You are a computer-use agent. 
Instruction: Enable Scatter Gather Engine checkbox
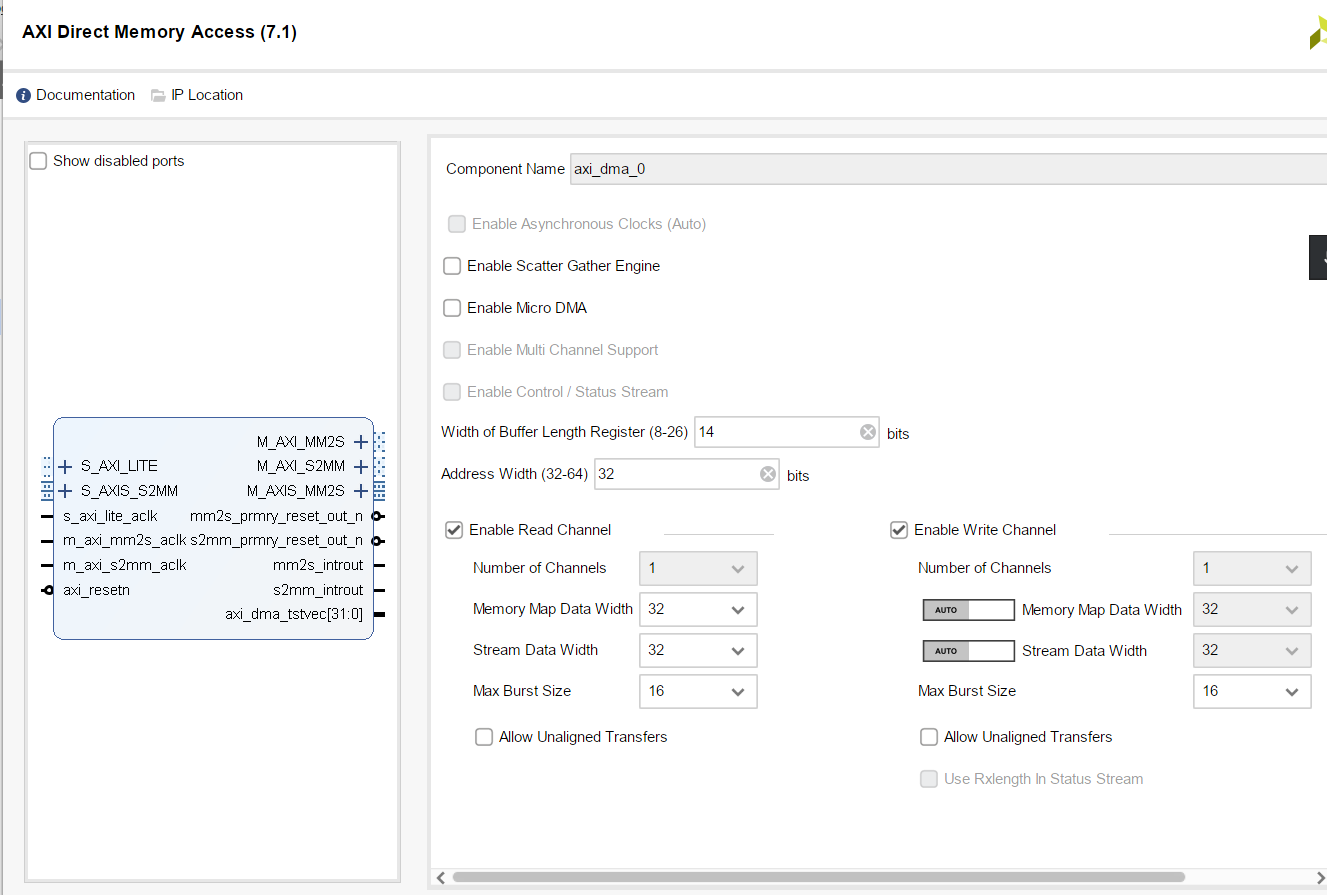point(452,266)
